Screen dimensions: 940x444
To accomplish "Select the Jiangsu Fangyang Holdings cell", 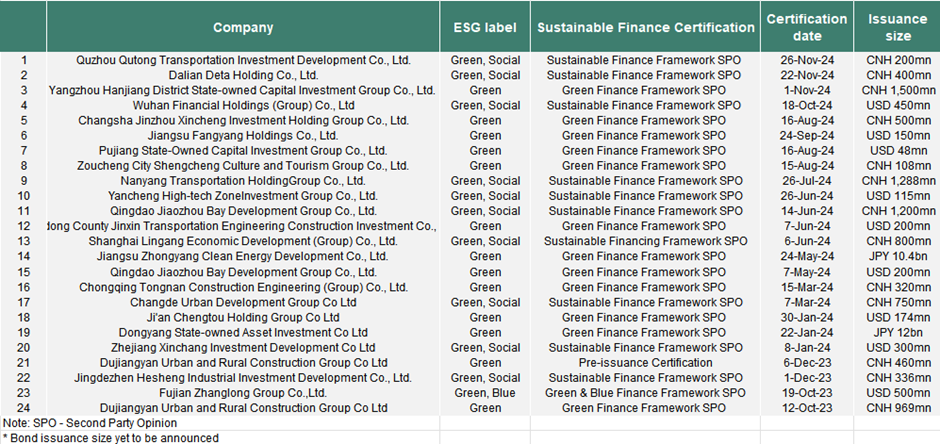I will (243, 135).
